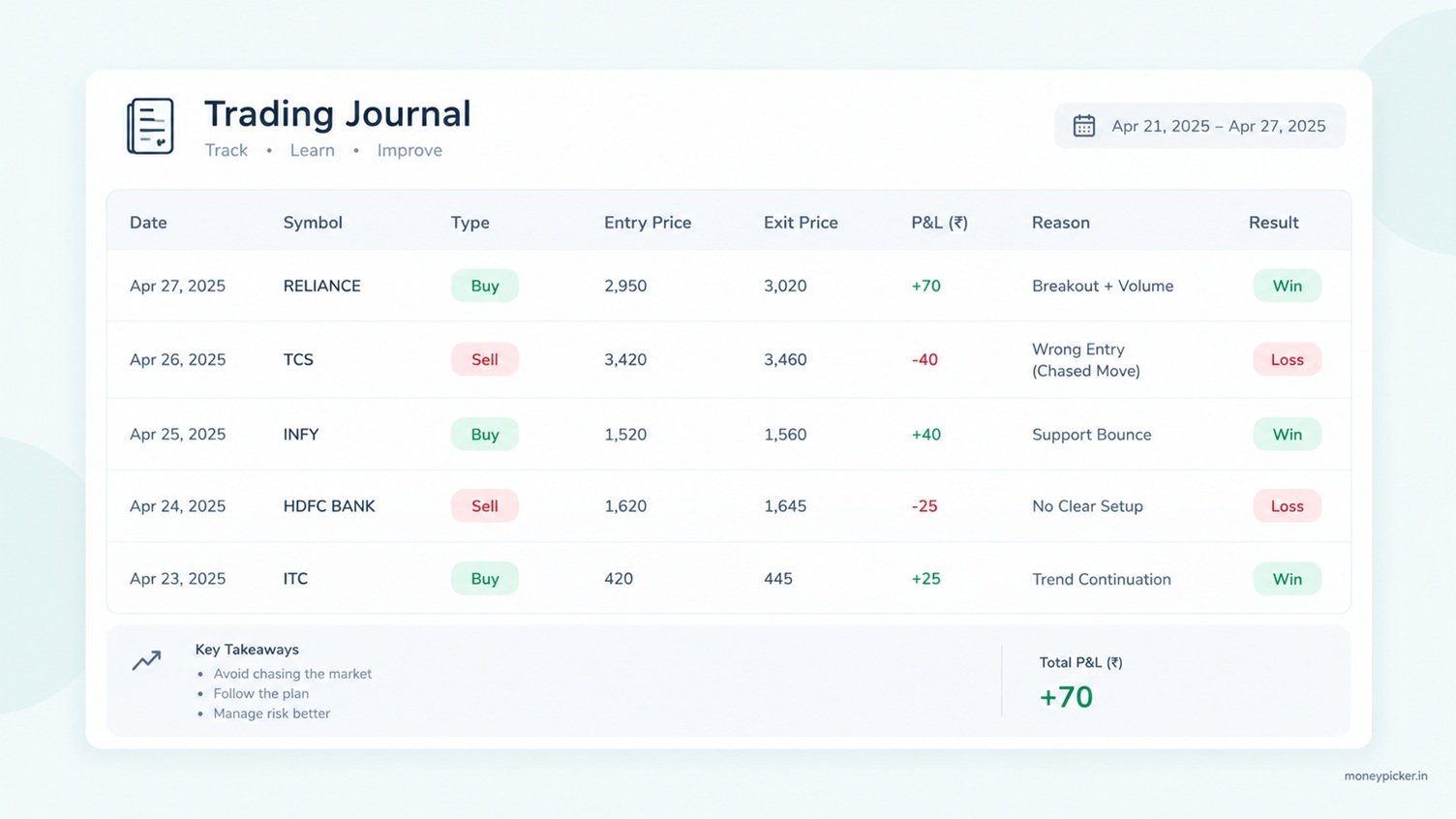Click the exit price 1,645
This screenshot has width=1456, height=819.
pos(785,505)
